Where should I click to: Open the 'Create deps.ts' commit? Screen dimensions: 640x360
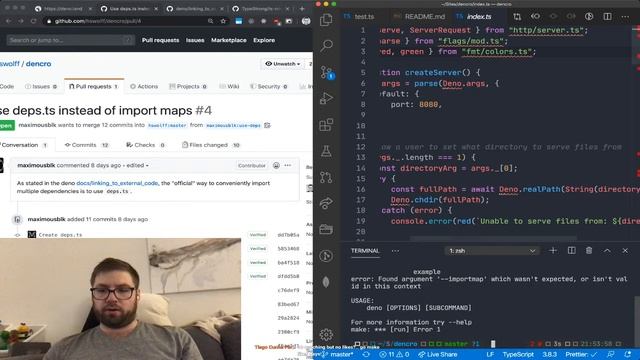coord(60,235)
